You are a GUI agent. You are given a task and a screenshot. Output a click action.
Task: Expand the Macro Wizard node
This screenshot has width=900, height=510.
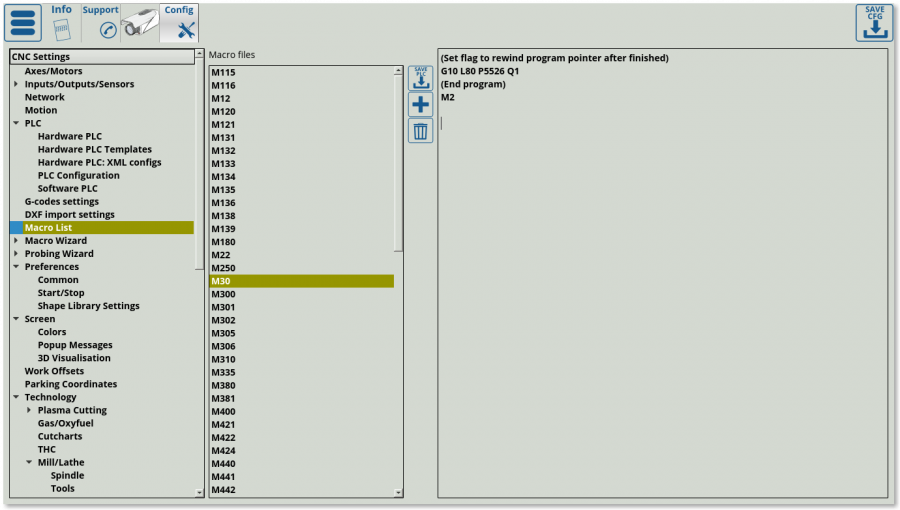tap(16, 240)
